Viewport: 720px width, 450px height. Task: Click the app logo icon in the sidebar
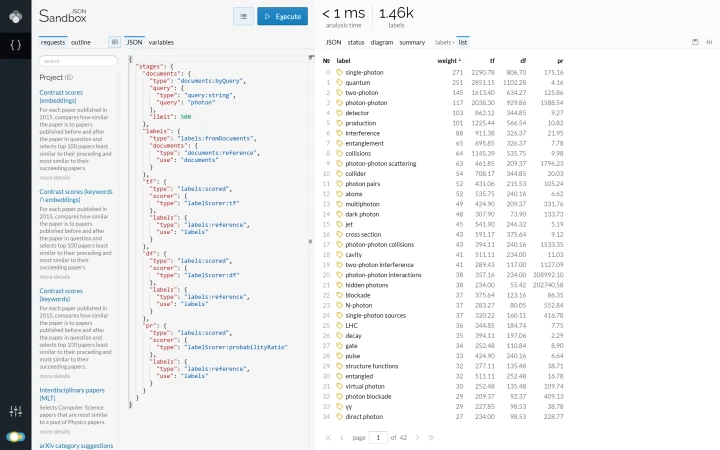click(16, 17)
